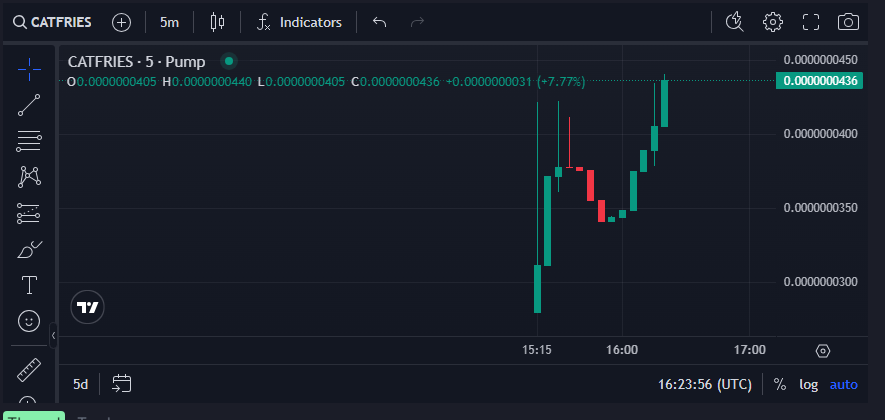Select the 5d date range
885x420 pixels.
pyautogui.click(x=81, y=384)
